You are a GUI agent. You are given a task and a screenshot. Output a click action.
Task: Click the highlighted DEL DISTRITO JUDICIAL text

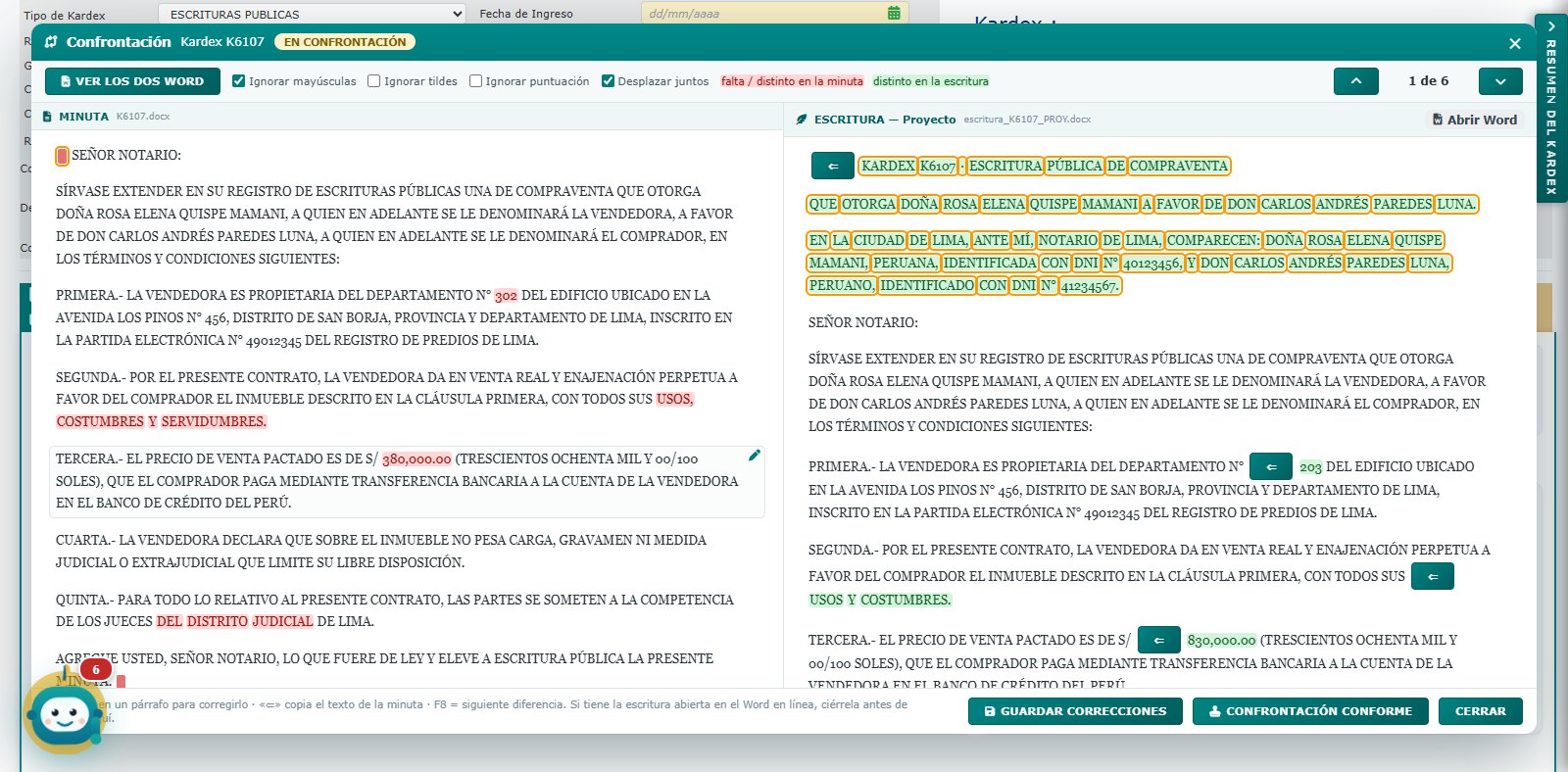point(235,621)
